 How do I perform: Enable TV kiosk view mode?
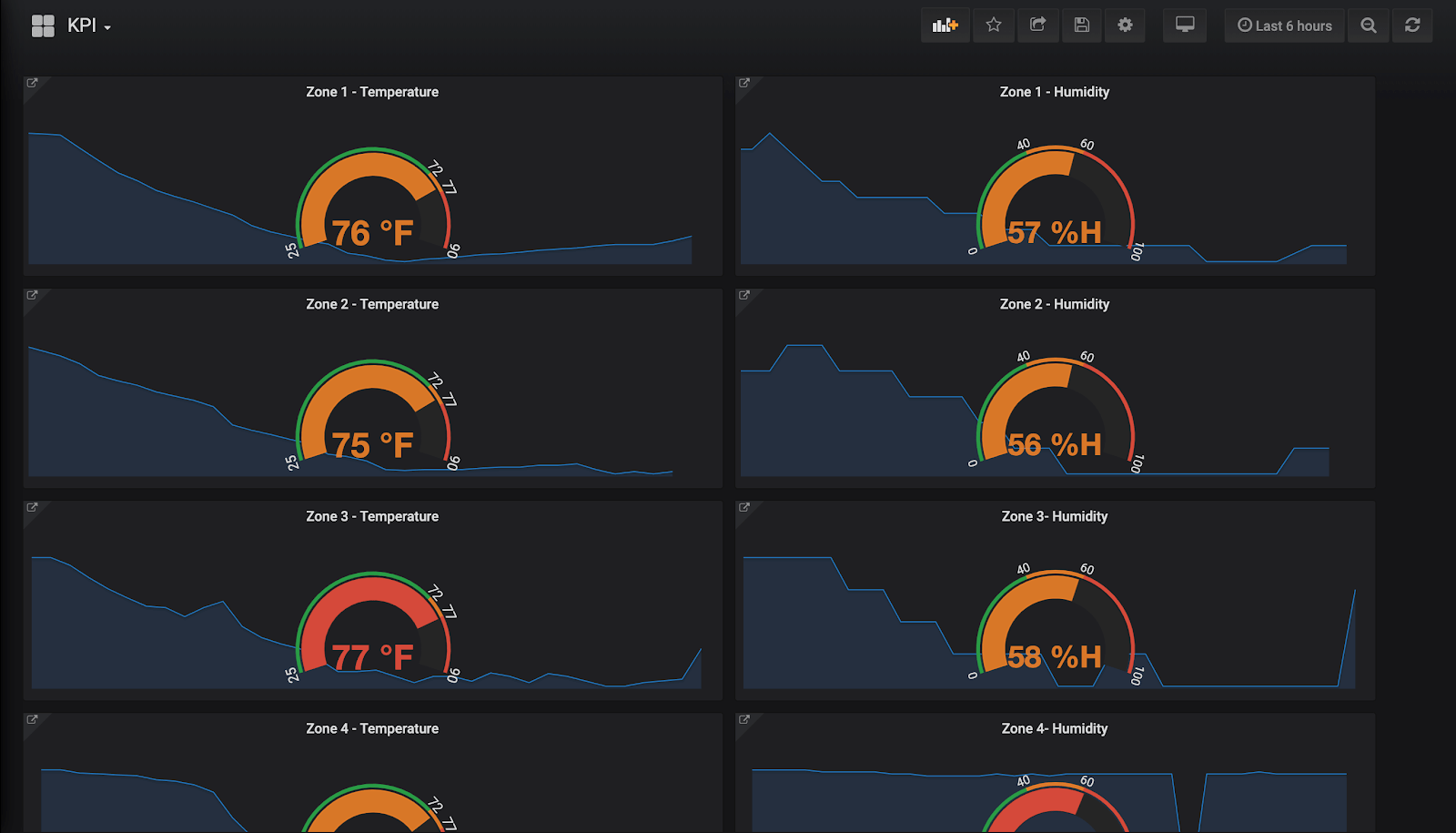pyautogui.click(x=1185, y=25)
